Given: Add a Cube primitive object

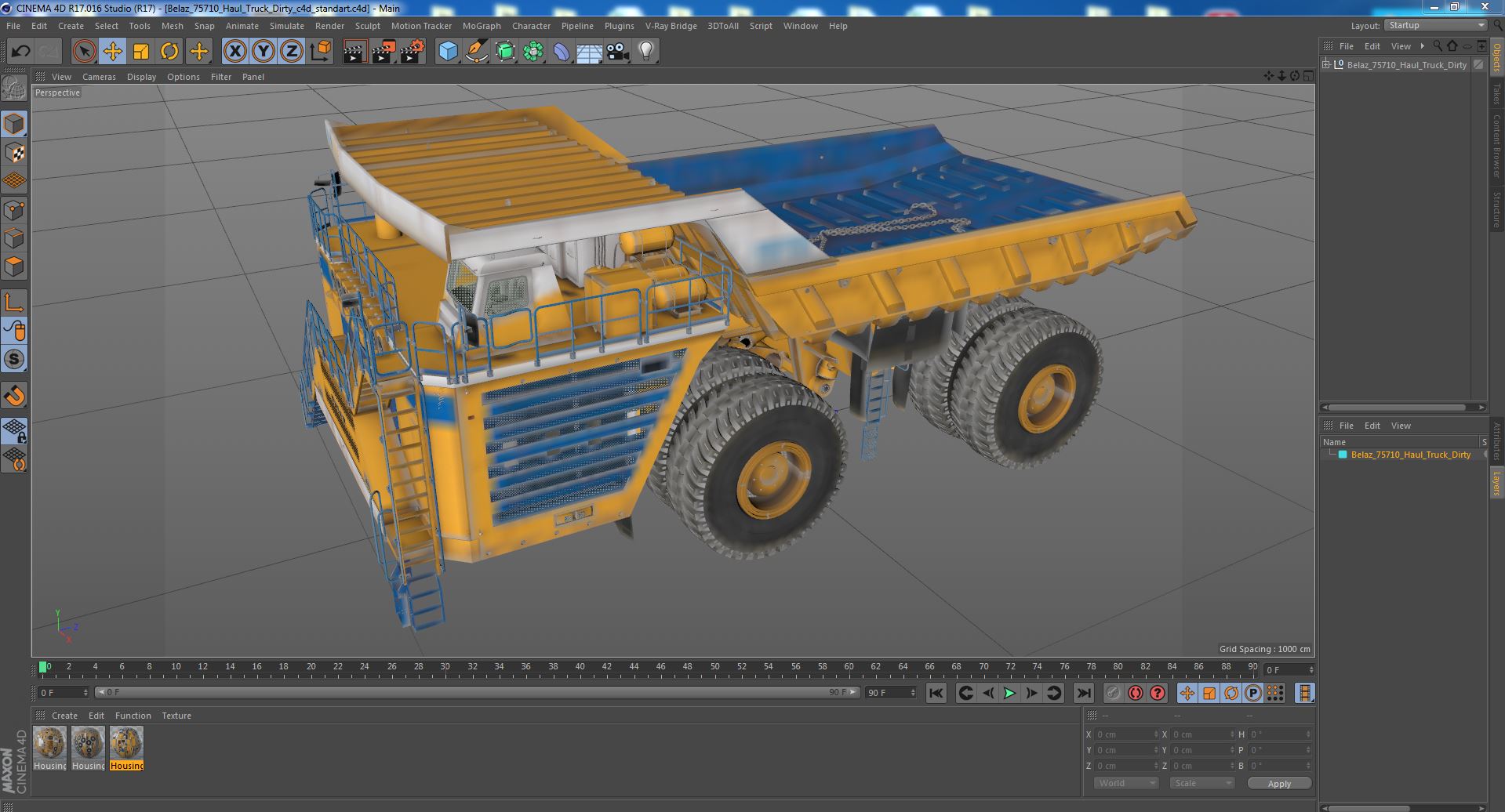Looking at the screenshot, I should pos(448,52).
